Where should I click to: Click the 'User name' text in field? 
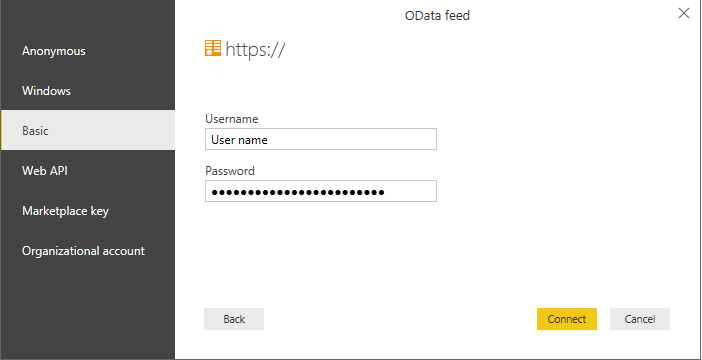(x=239, y=140)
